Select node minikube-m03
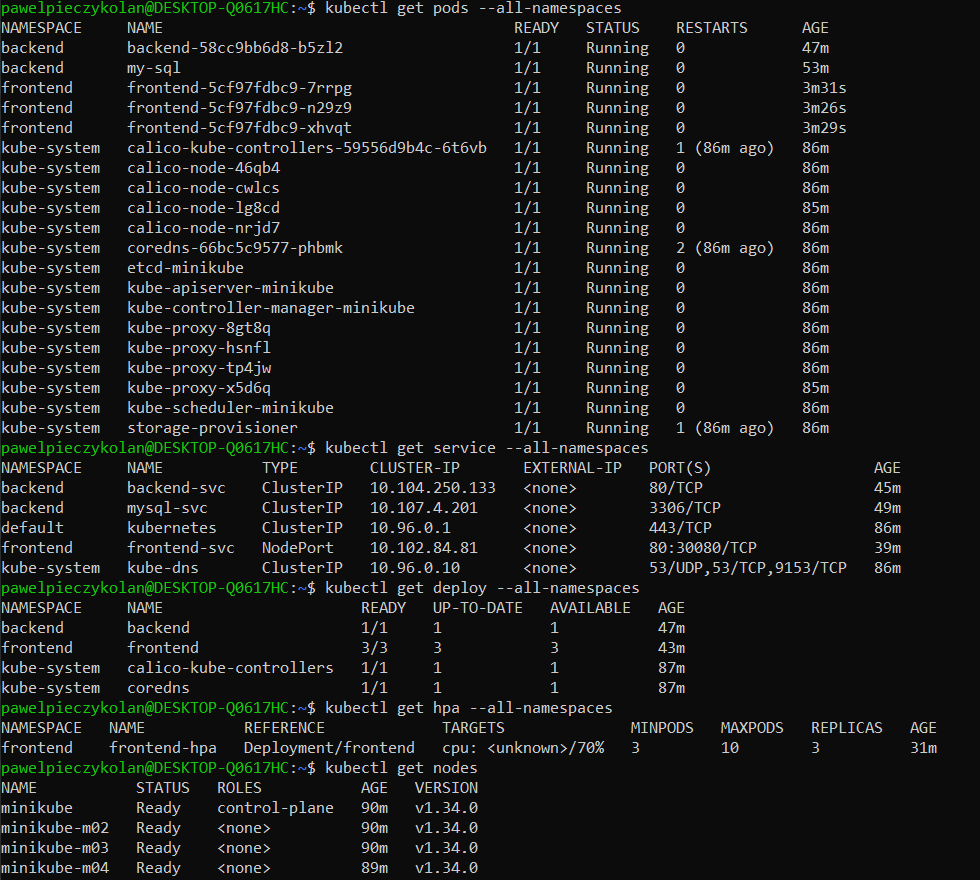Screen dimensions: 980x880 tap(55, 848)
